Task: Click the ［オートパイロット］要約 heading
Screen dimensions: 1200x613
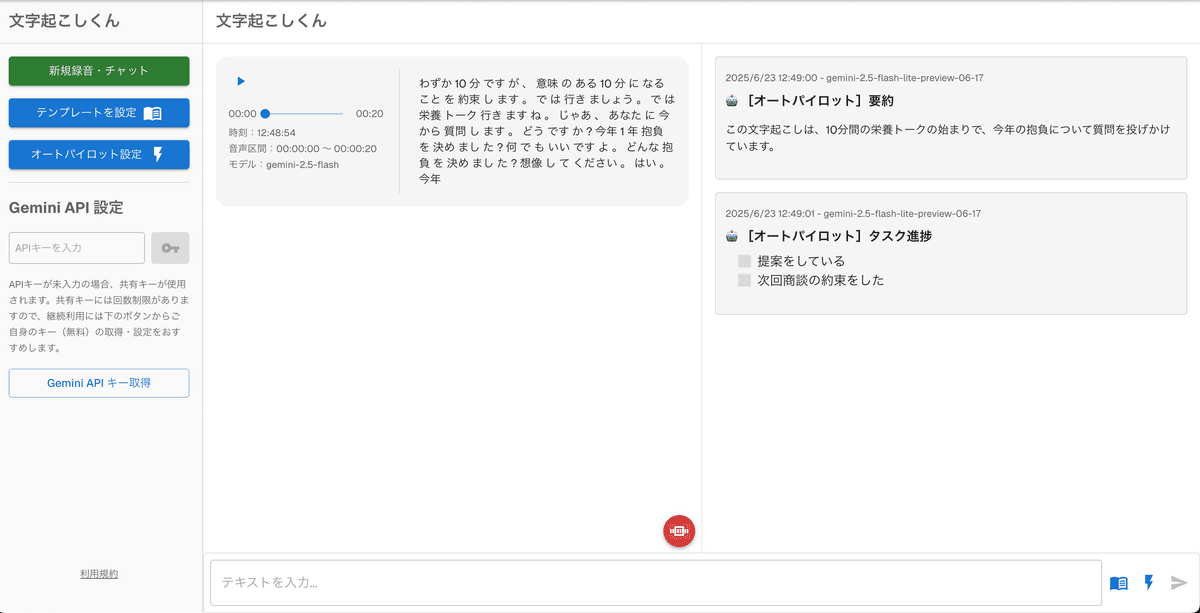Action: pos(819,101)
